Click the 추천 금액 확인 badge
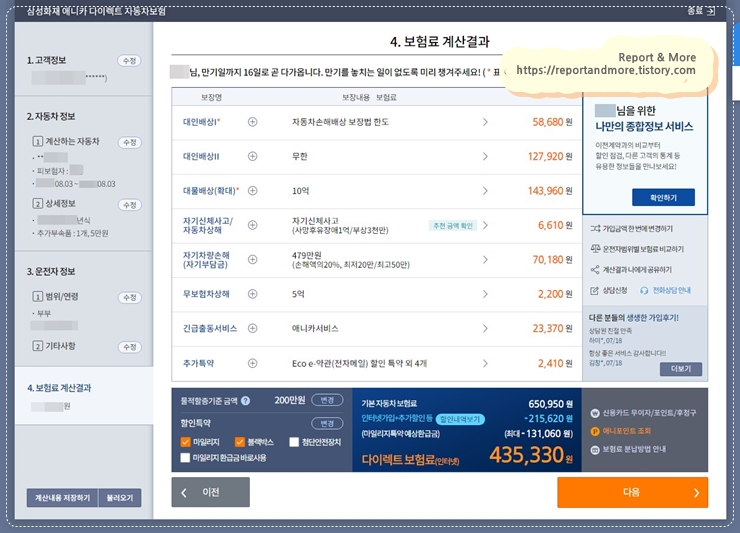740x533 pixels. click(x=453, y=226)
